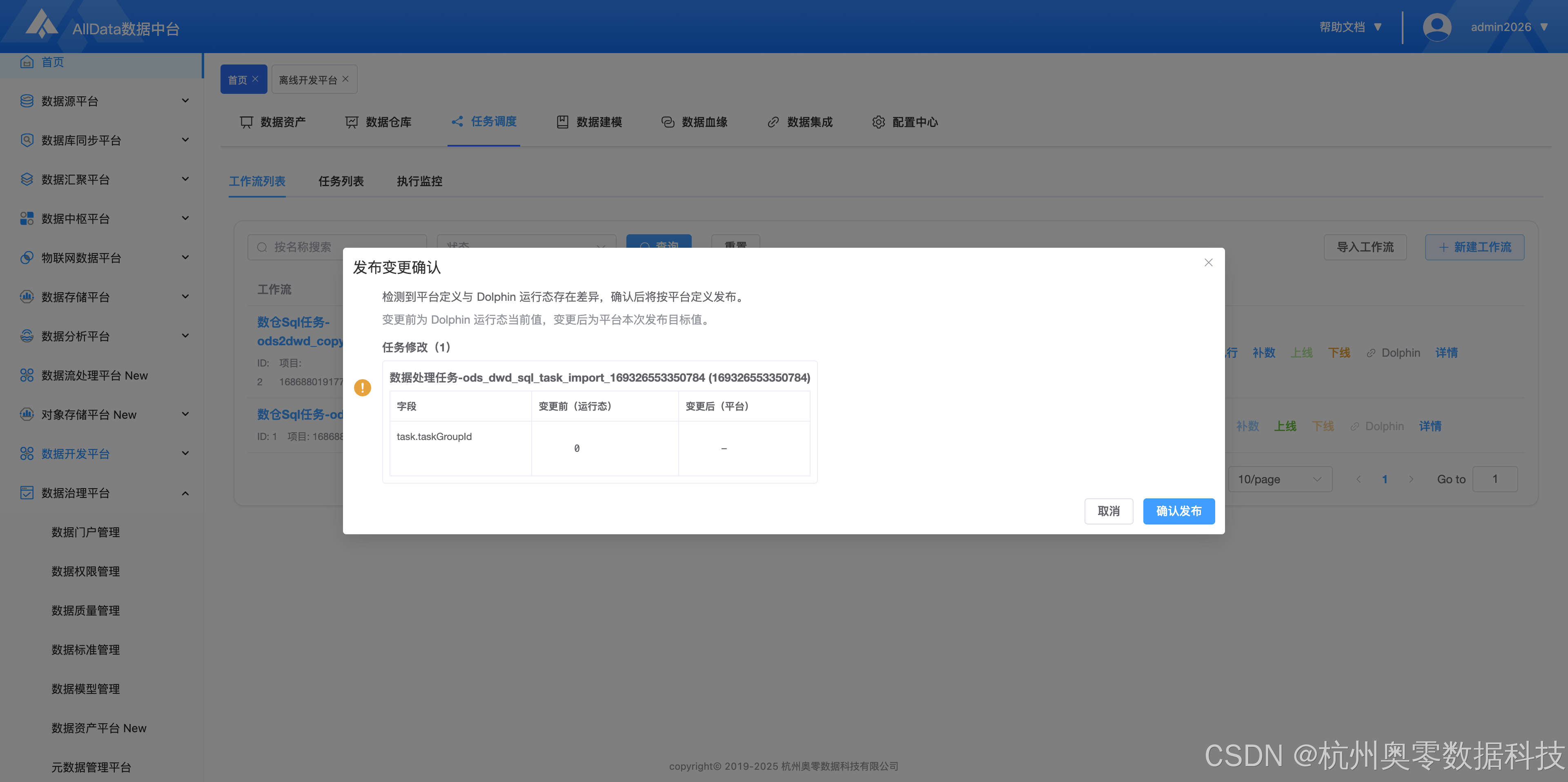Open 数据质量管理 in sidebar
The height and width of the screenshot is (782, 1568).
[x=86, y=611]
